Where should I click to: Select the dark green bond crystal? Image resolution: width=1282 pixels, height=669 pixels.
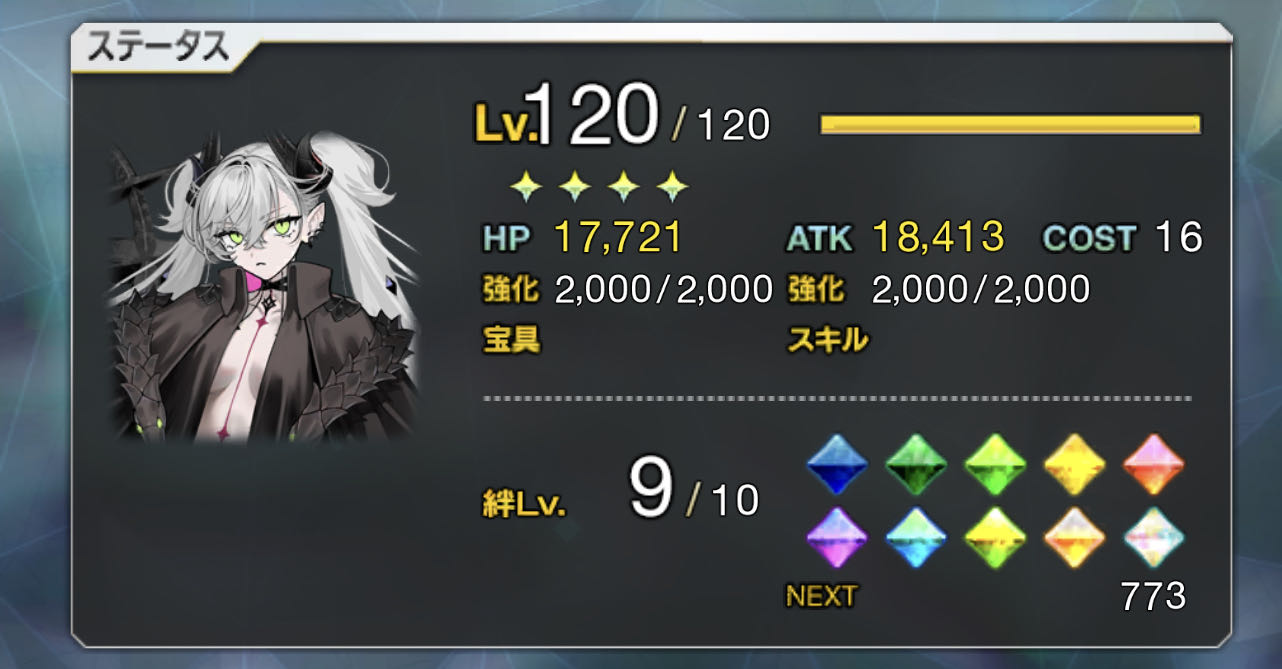point(916,465)
